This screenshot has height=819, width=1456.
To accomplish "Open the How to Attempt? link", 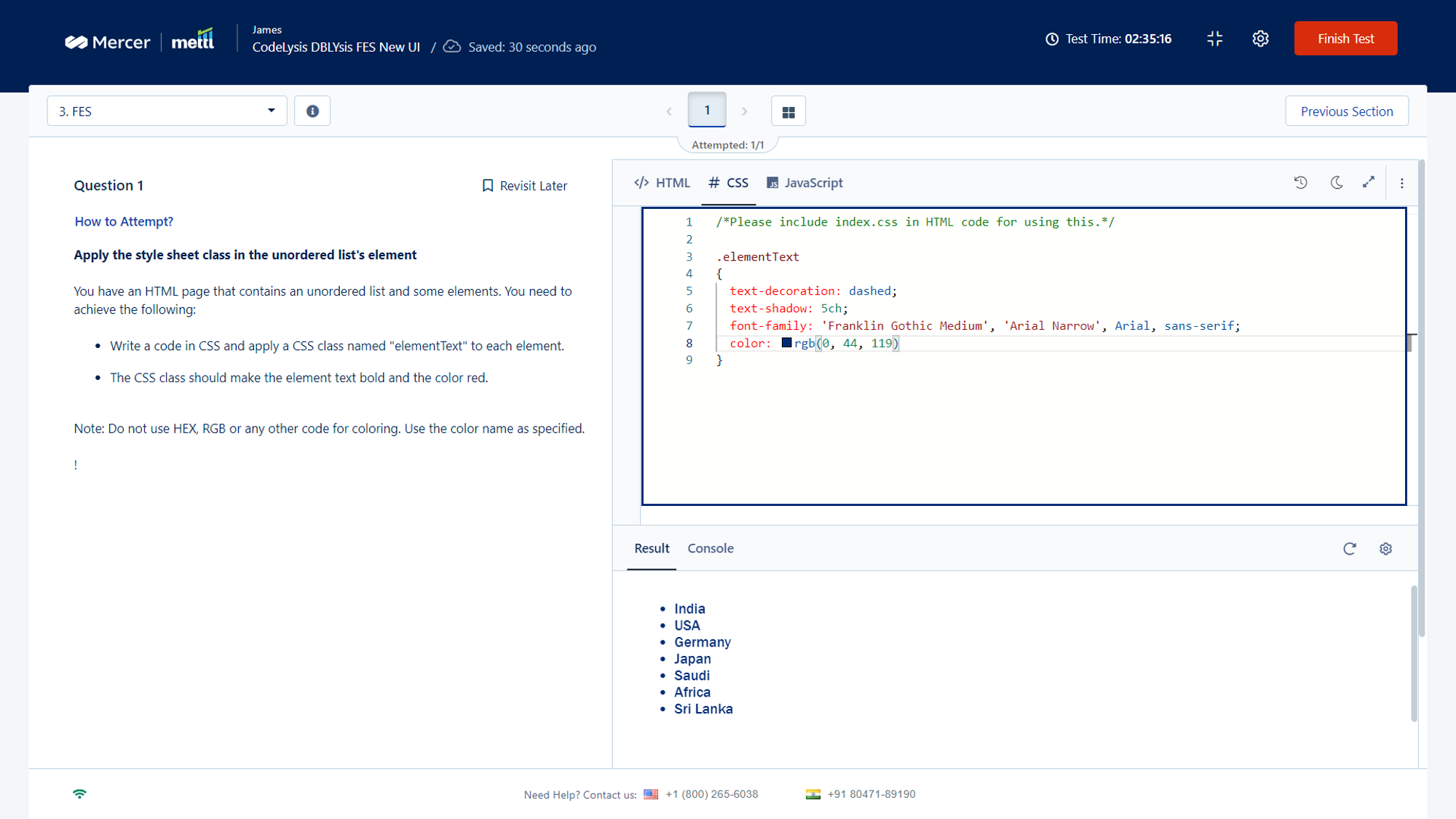I will 124,221.
